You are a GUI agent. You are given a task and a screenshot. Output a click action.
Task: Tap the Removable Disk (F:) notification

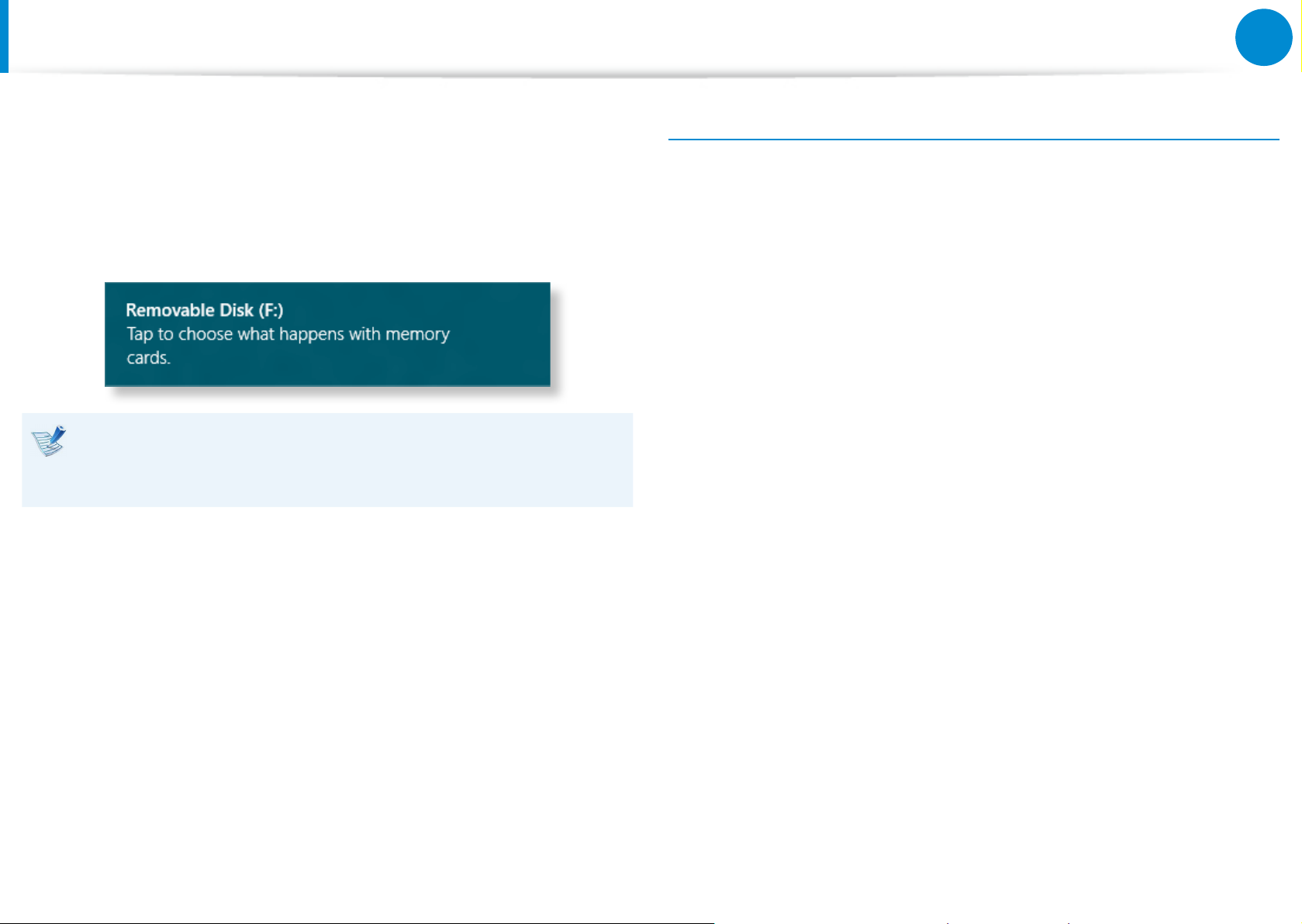click(327, 334)
